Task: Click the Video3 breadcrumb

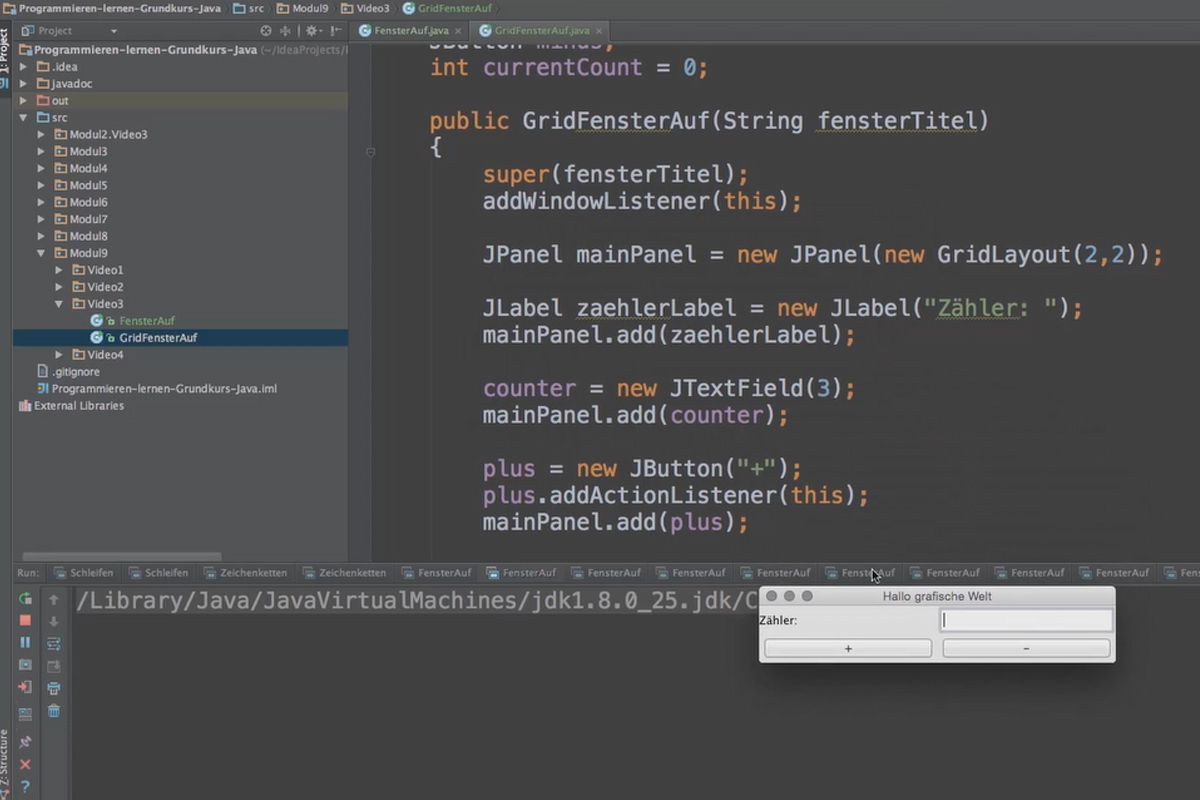Action: click(x=365, y=8)
